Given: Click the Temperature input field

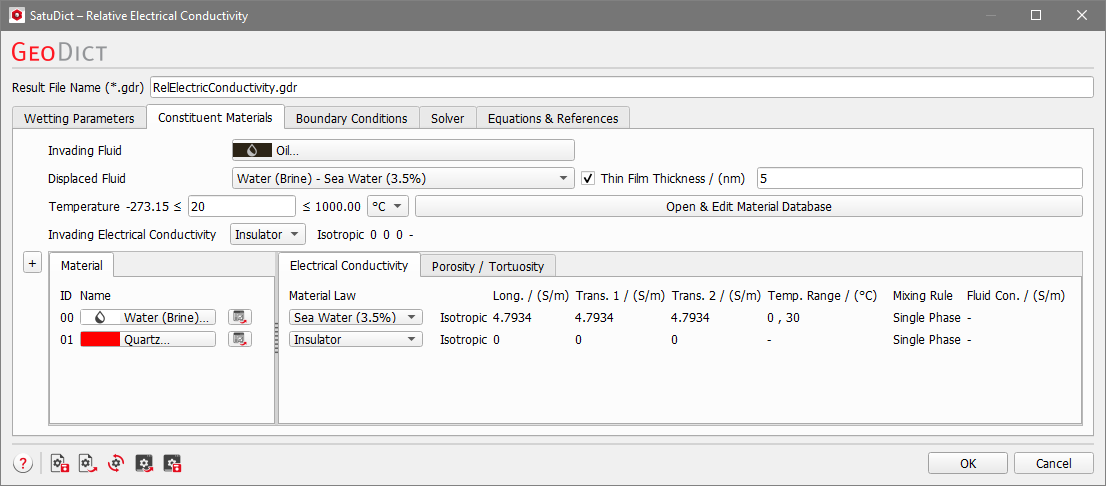Looking at the screenshot, I should click(242, 206).
